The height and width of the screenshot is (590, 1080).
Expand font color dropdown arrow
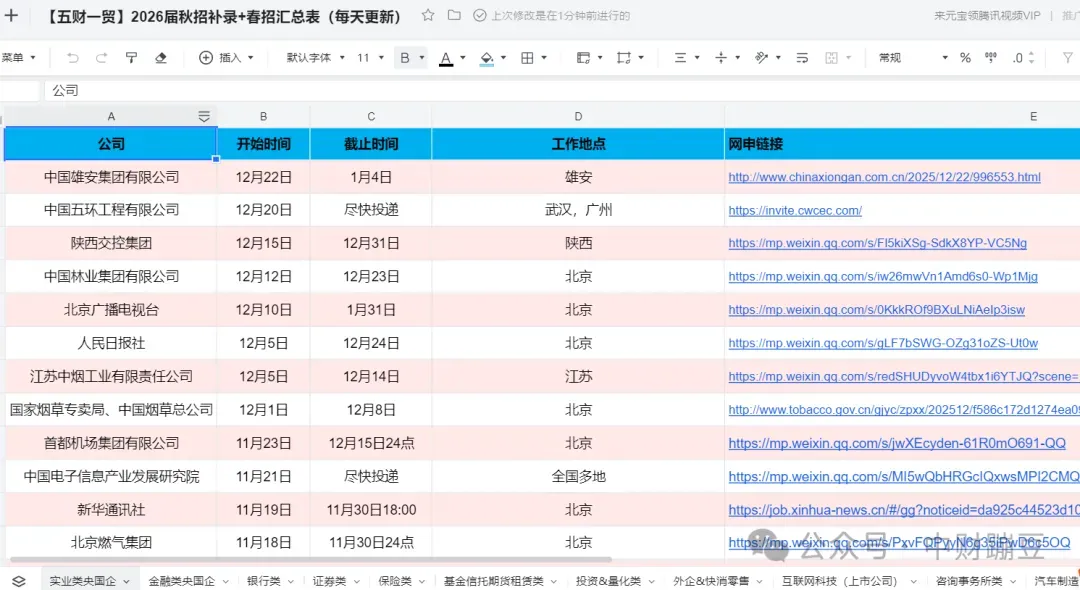coord(462,58)
